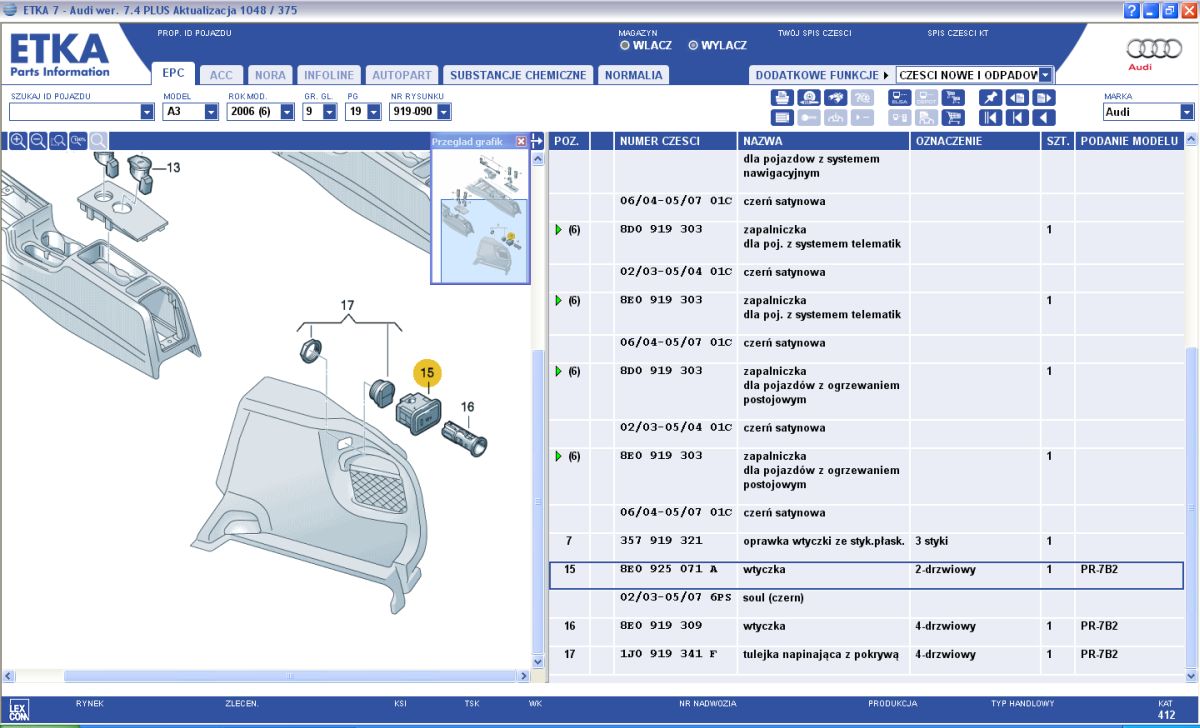Switch to the EPC tab
Image resolution: width=1200 pixels, height=728 pixels.
tap(173, 74)
